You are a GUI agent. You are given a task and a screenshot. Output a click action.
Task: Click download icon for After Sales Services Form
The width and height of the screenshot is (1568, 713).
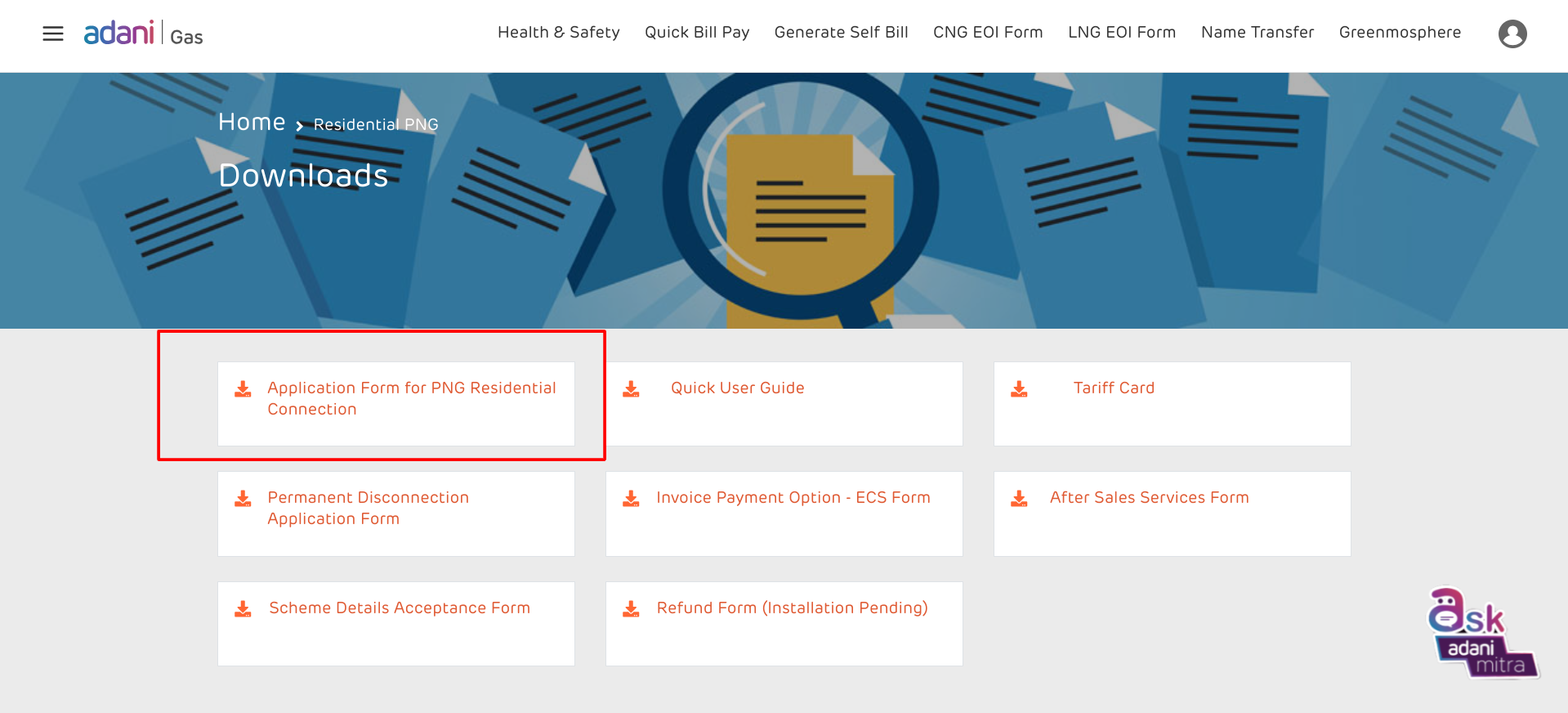(x=1019, y=499)
